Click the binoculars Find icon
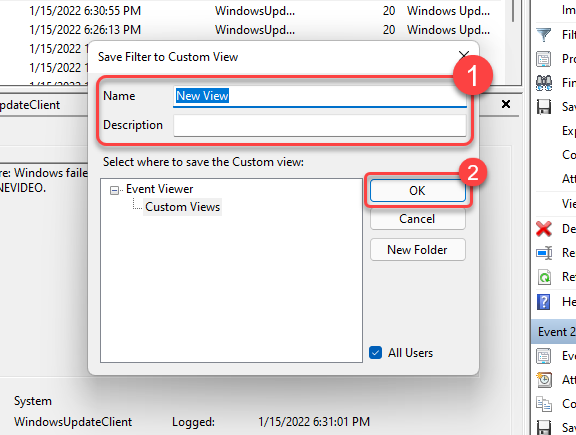This screenshot has height=435, width=576. [x=544, y=83]
